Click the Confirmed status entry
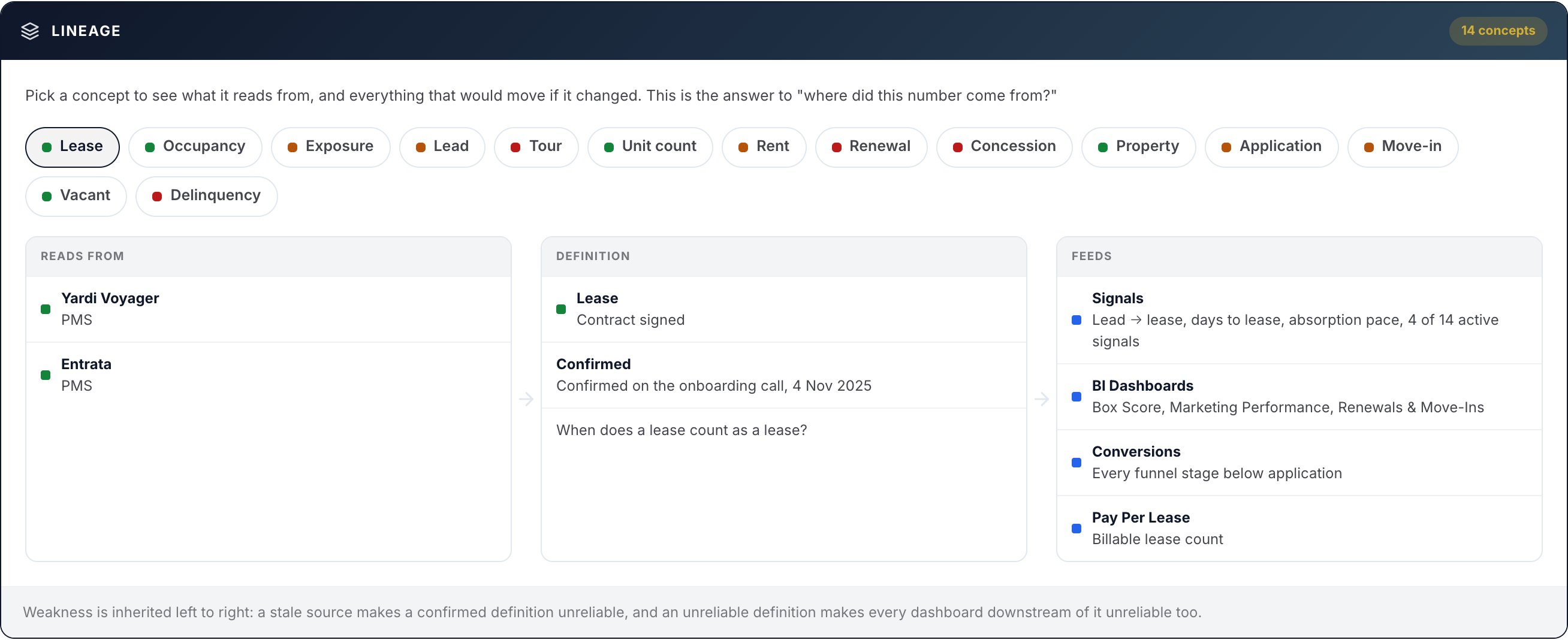 [x=784, y=375]
